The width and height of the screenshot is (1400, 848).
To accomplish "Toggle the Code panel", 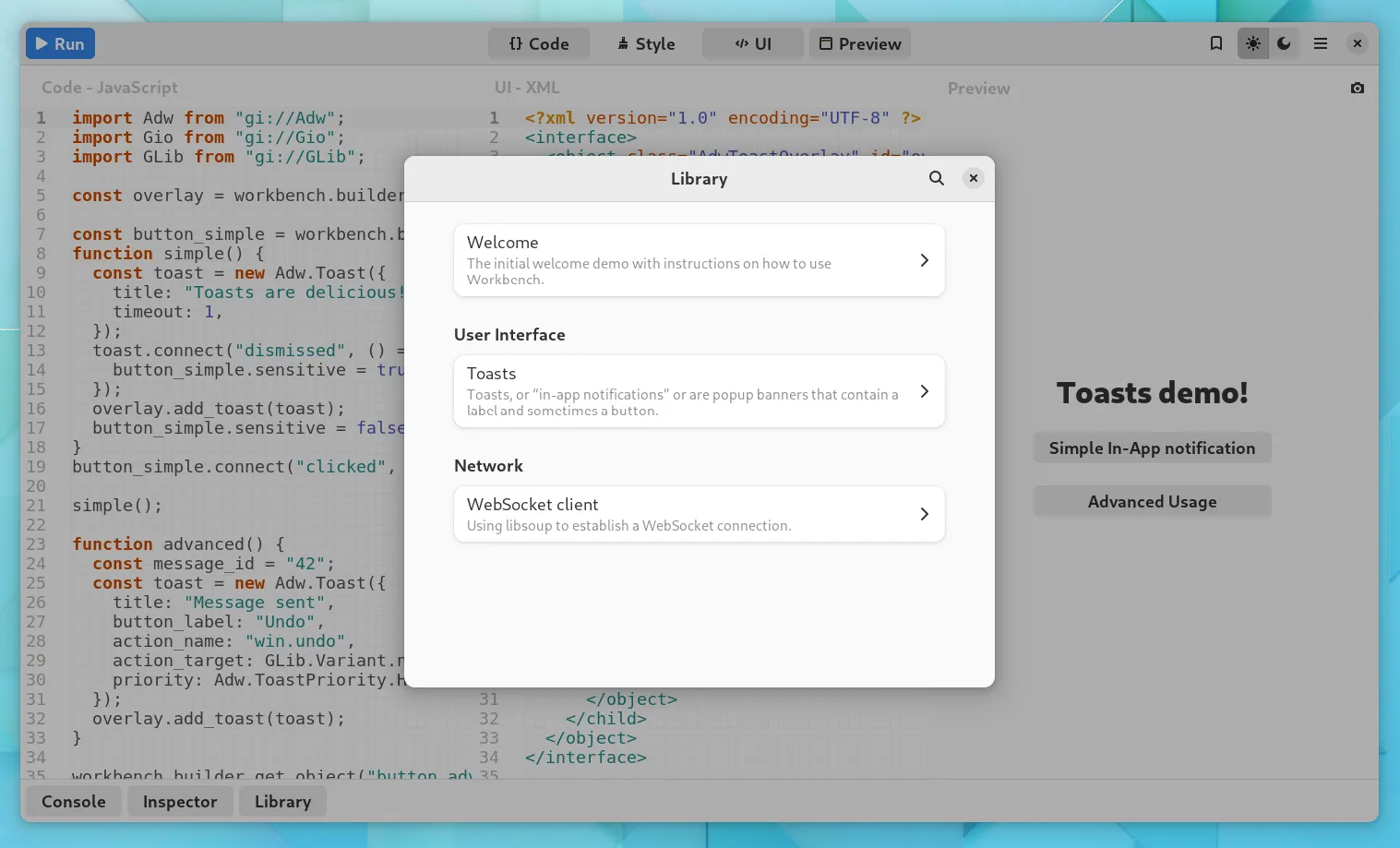I will [539, 43].
